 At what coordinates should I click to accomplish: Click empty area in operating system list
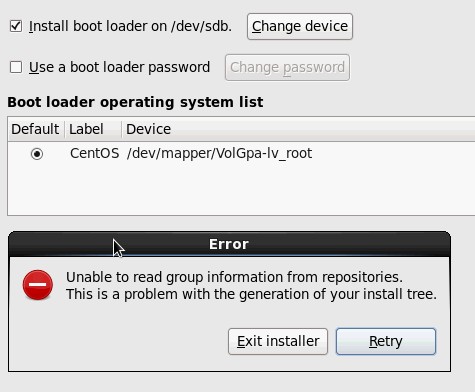click(240, 190)
